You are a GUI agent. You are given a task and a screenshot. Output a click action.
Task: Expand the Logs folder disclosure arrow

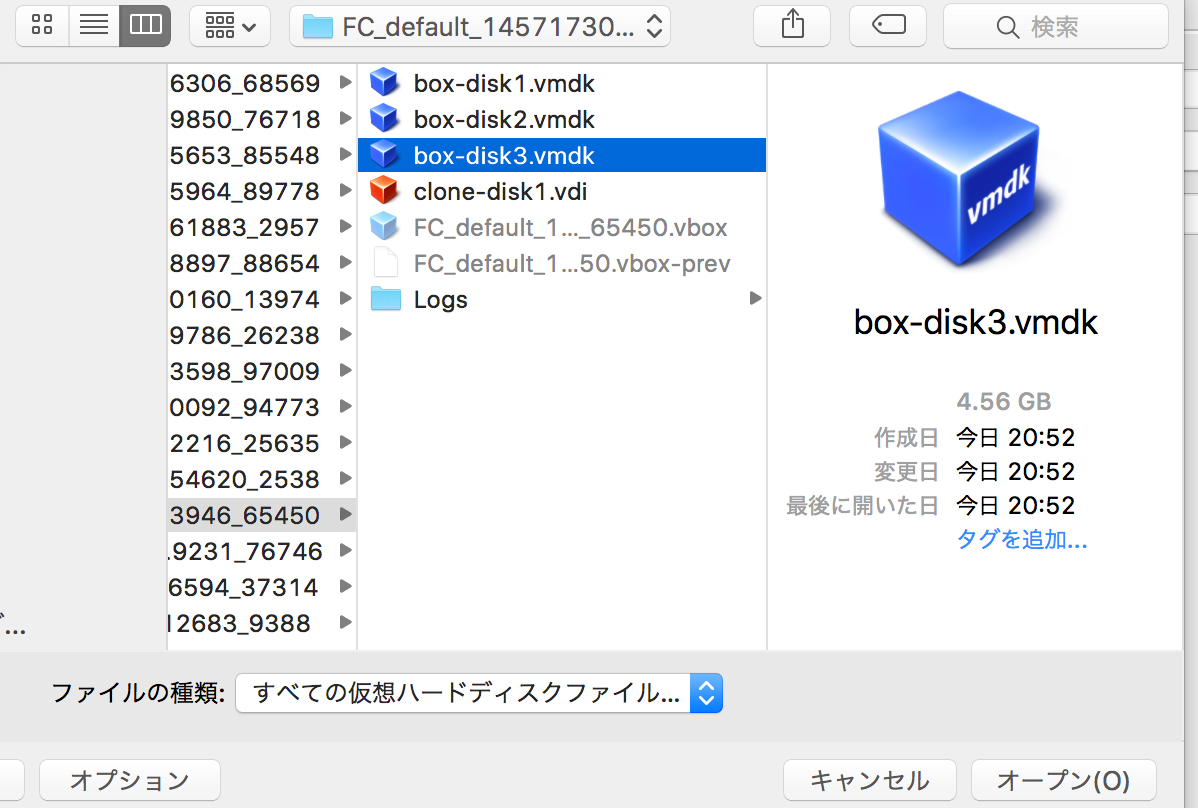755,298
